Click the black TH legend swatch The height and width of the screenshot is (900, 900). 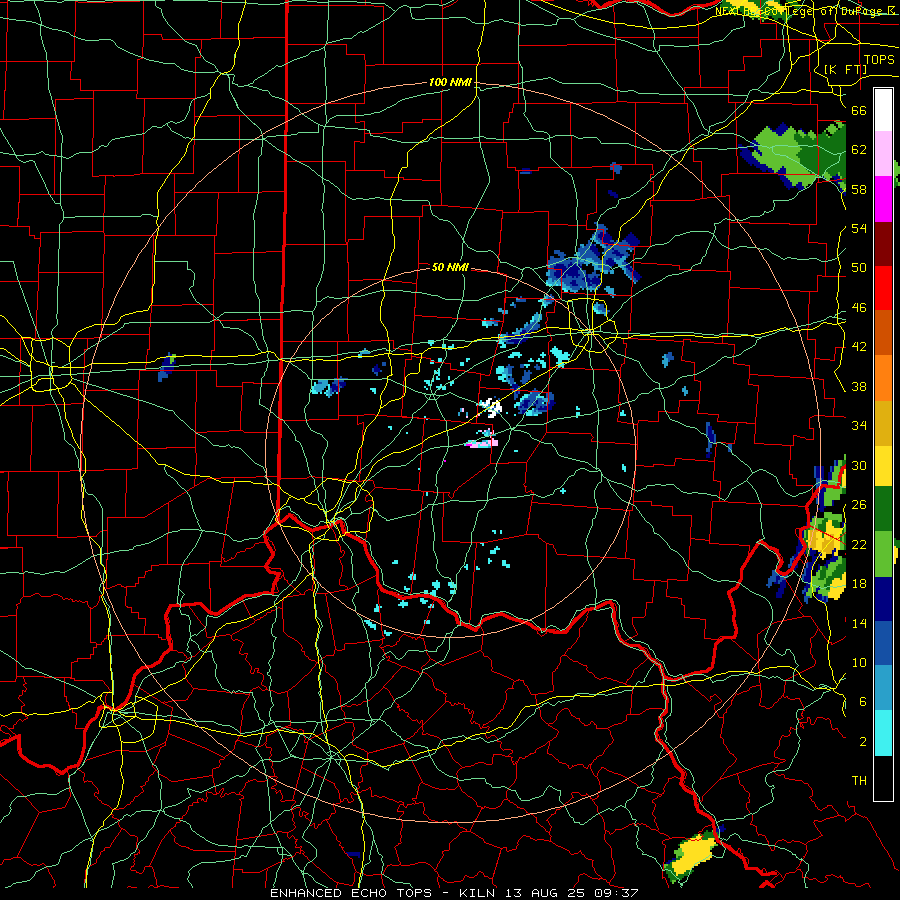[883, 778]
